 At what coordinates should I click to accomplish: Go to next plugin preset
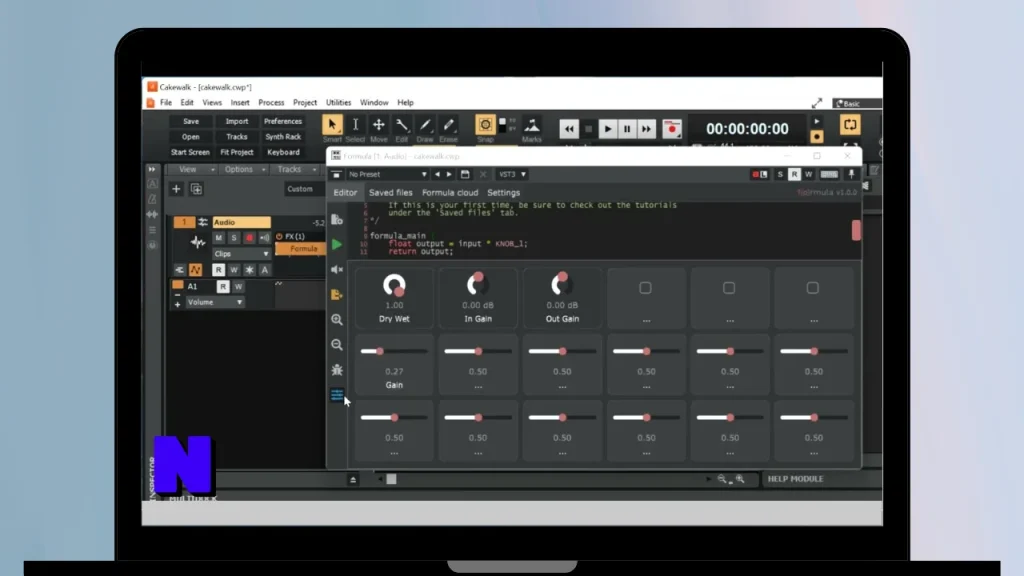pos(449,174)
